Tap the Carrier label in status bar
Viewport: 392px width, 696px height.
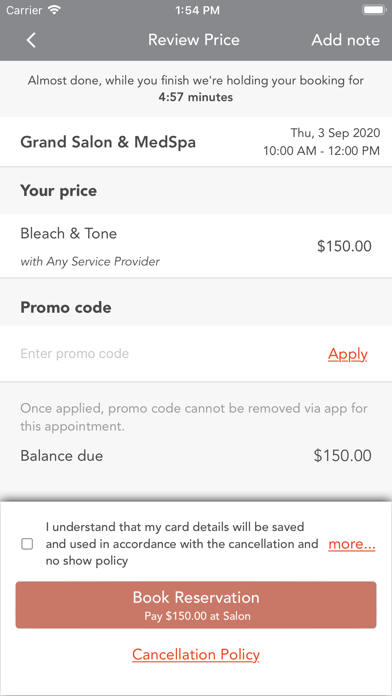25,10
